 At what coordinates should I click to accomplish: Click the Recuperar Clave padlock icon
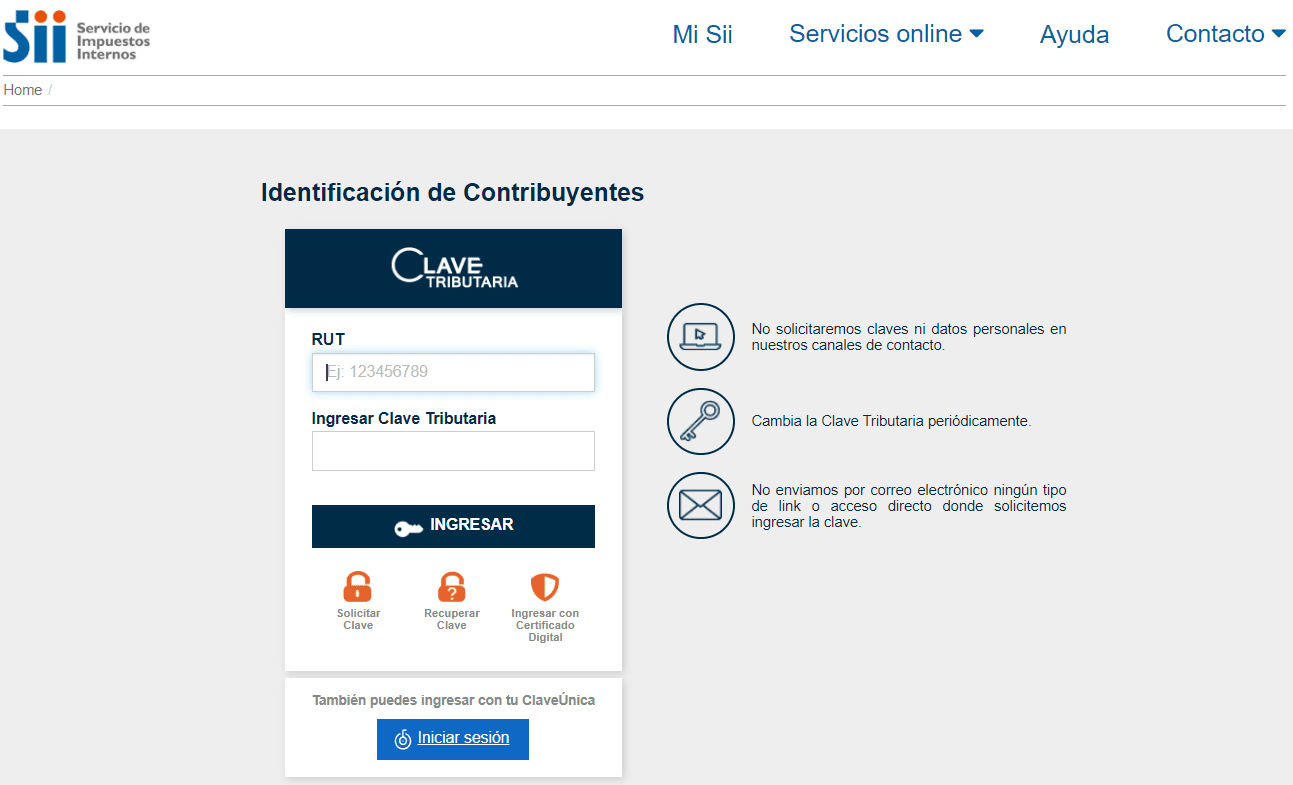coord(452,586)
